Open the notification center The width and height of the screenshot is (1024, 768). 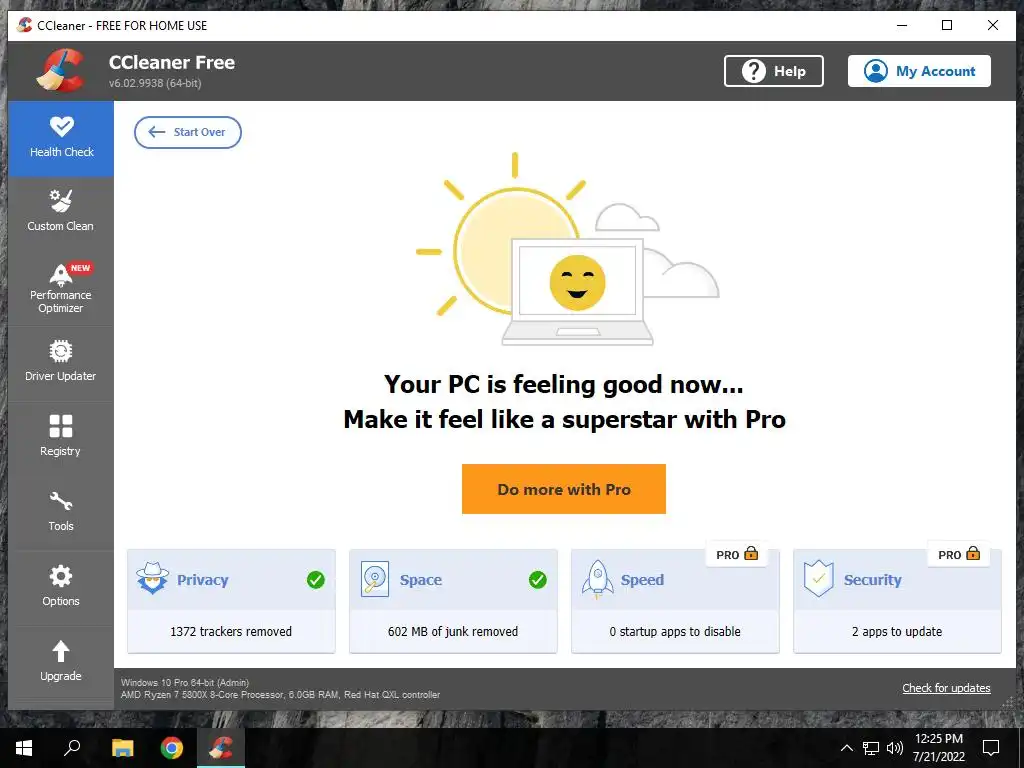click(991, 748)
